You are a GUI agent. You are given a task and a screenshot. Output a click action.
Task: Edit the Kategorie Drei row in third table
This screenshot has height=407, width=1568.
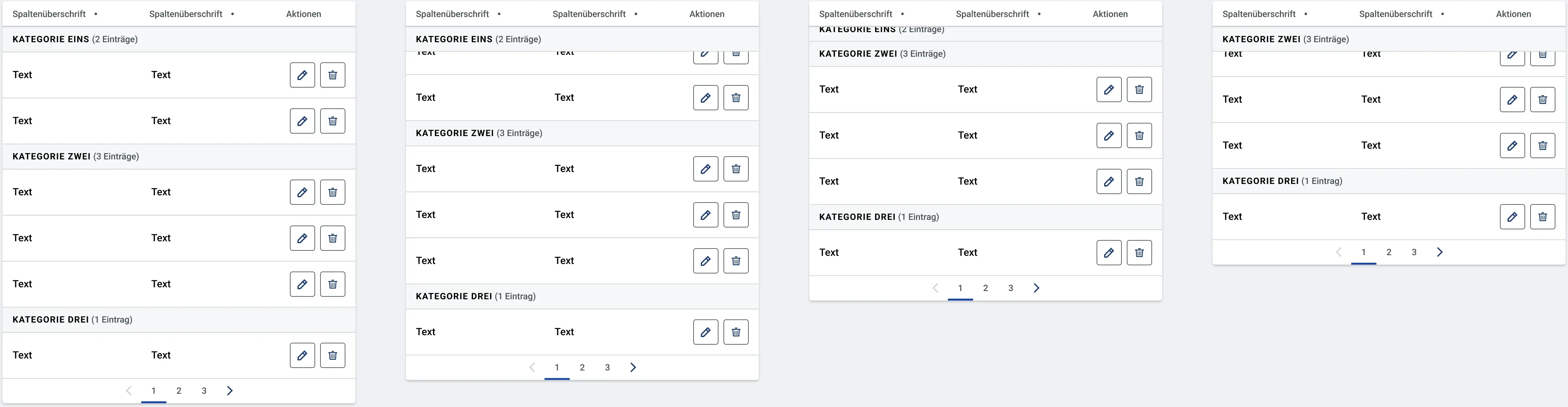tap(1109, 252)
